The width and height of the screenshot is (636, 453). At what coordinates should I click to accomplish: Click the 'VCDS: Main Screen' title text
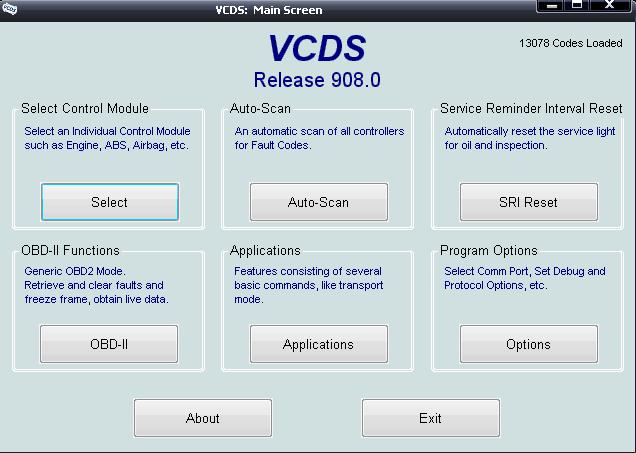(x=269, y=10)
